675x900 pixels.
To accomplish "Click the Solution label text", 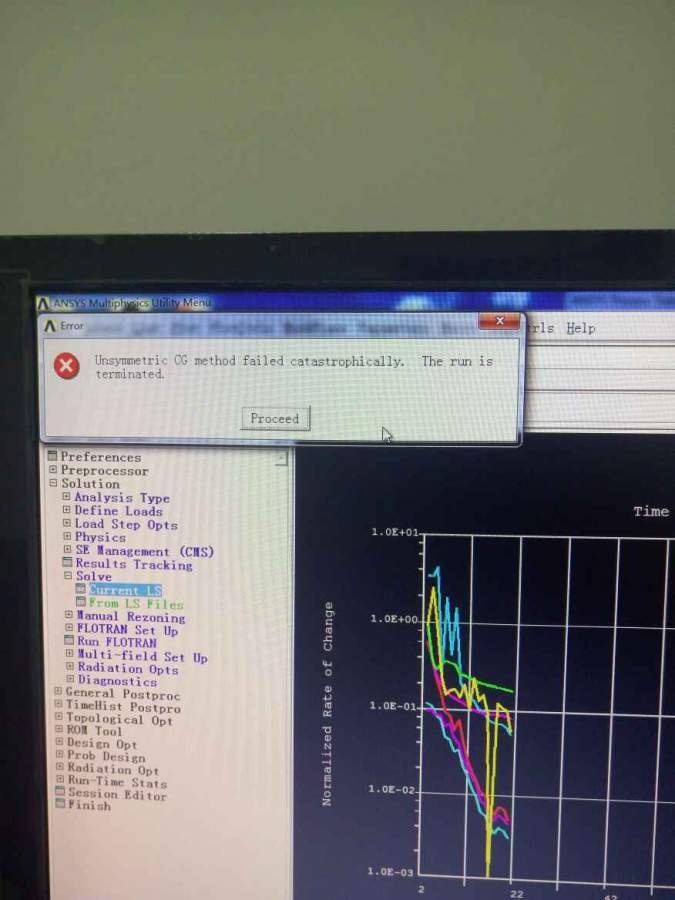I will click(x=91, y=484).
